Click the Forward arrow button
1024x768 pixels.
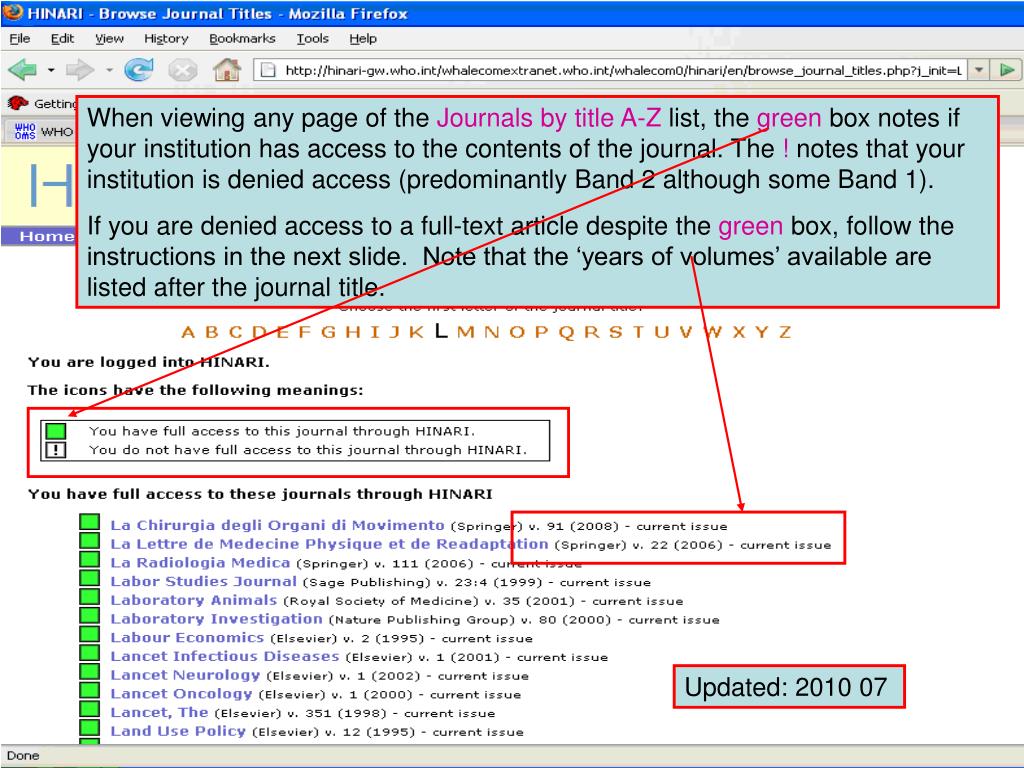click(80, 69)
